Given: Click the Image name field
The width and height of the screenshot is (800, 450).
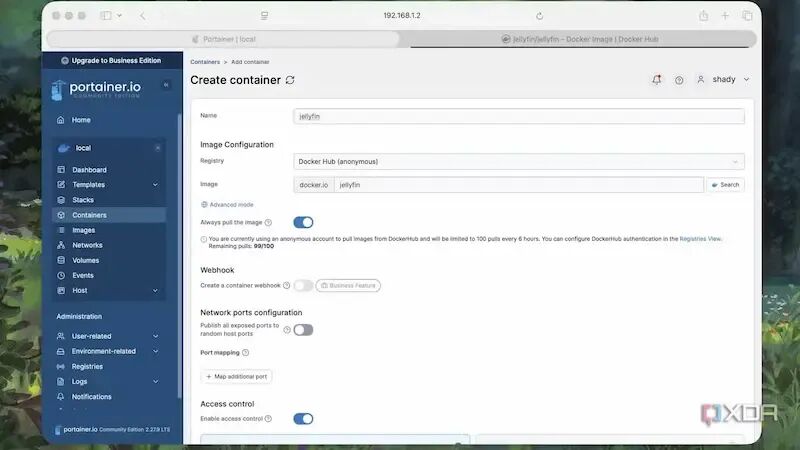Looking at the screenshot, I should coord(518,185).
